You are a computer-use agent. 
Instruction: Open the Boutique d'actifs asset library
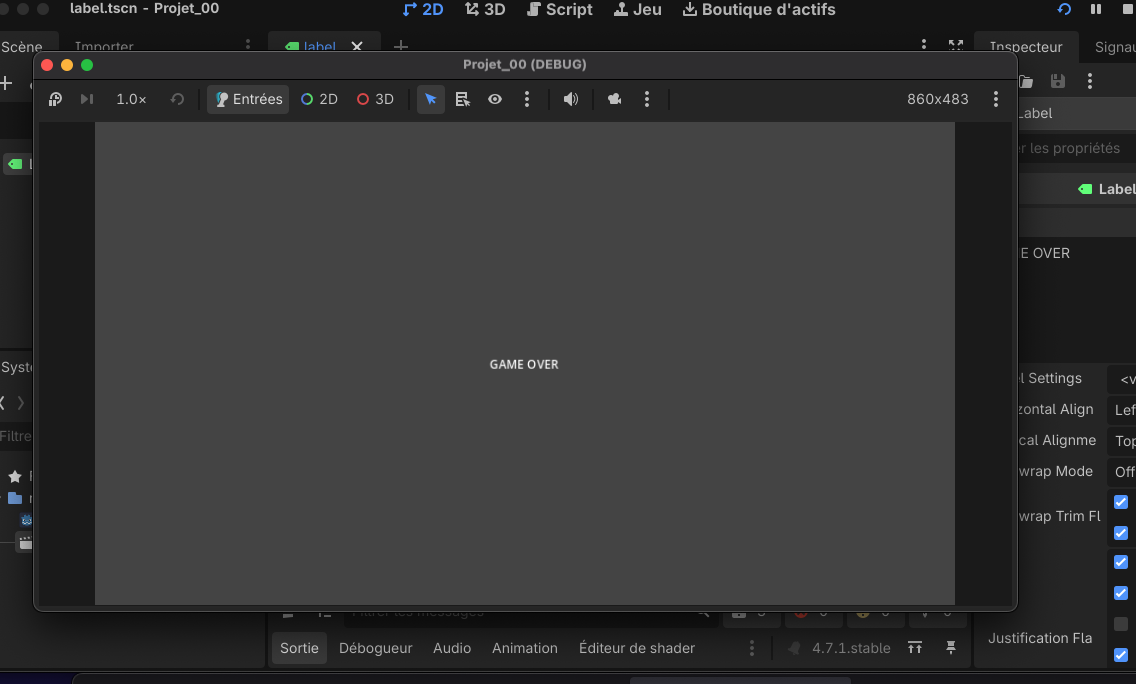(759, 9)
